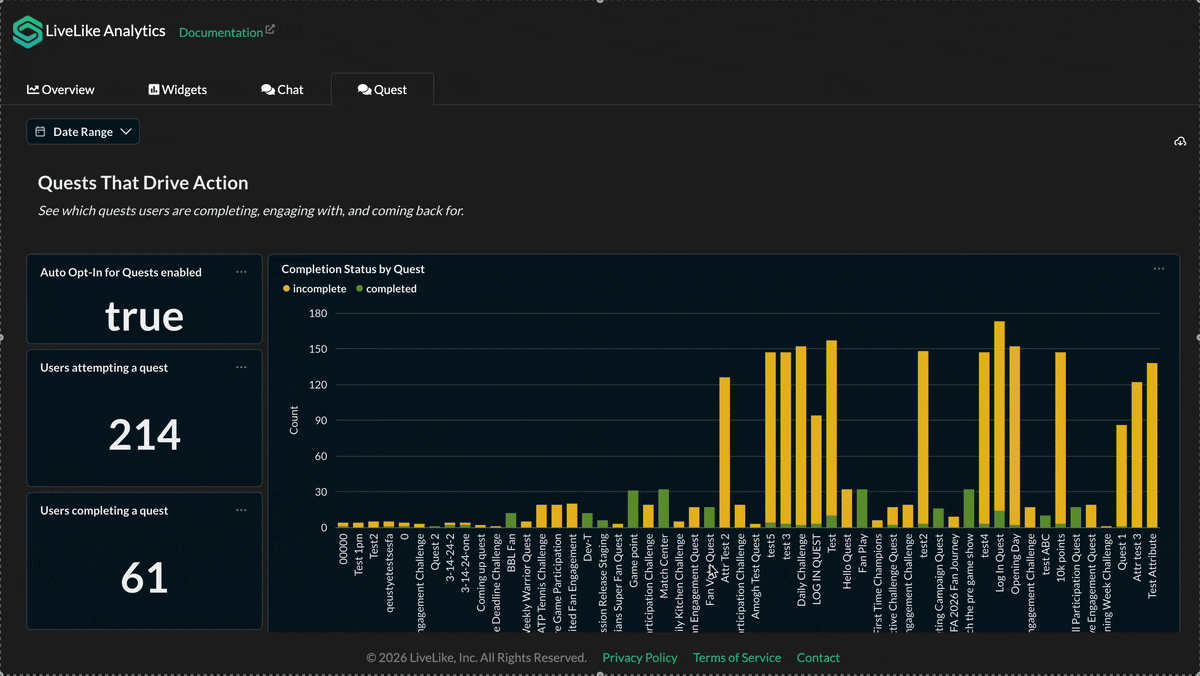The height and width of the screenshot is (676, 1200).
Task: Click the test2 bar in chart
Action: (923, 439)
